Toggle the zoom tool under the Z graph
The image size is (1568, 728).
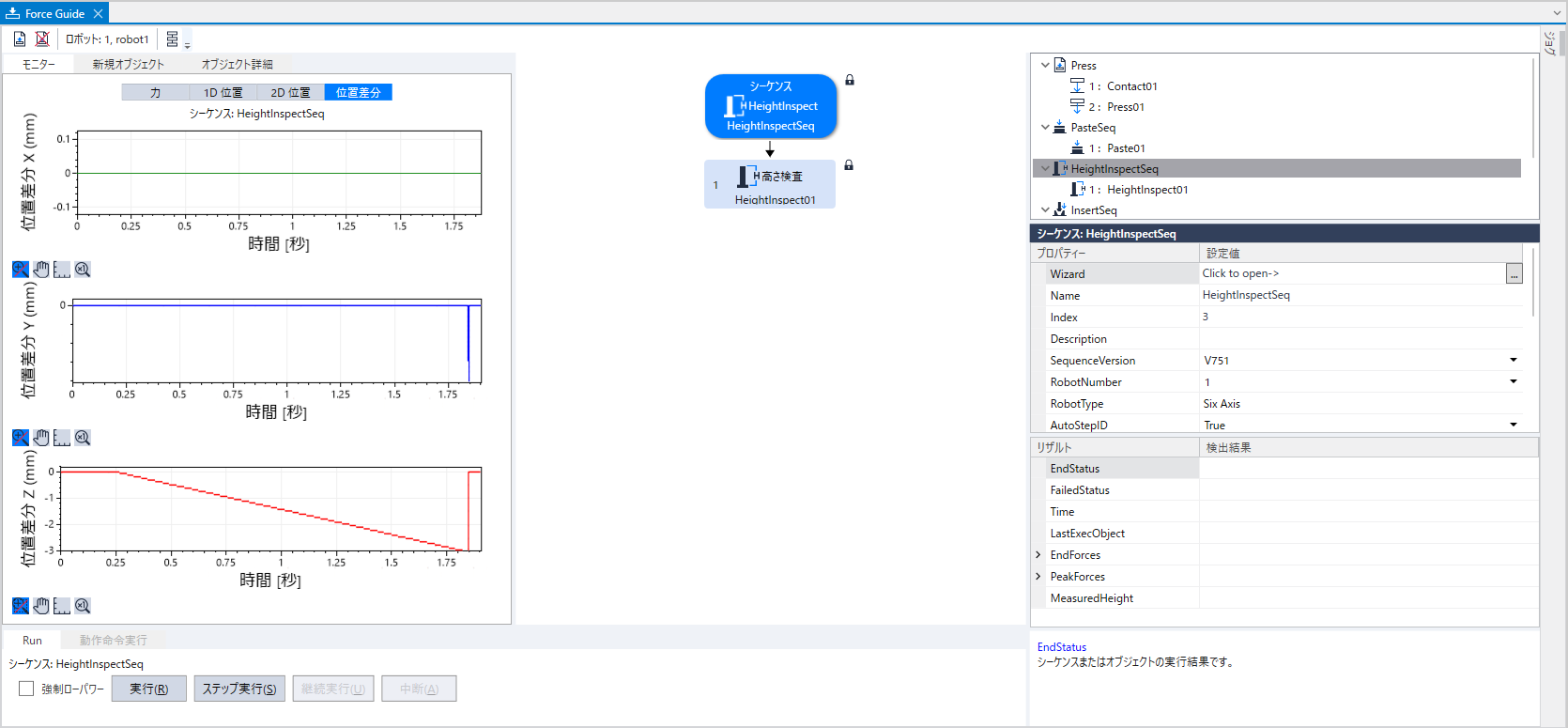pyautogui.click(x=21, y=606)
